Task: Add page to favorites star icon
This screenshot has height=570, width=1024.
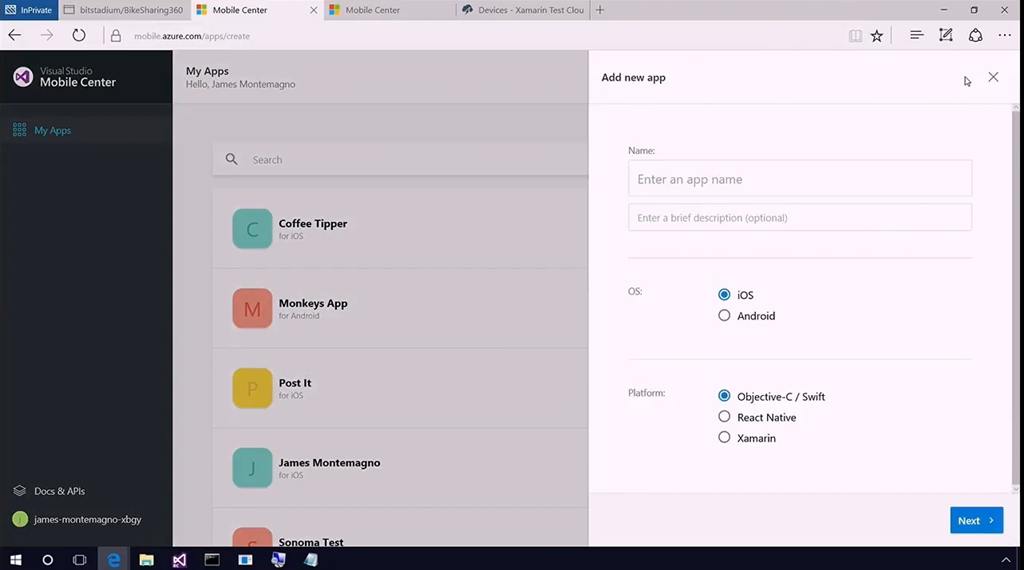Action: pos(877,35)
